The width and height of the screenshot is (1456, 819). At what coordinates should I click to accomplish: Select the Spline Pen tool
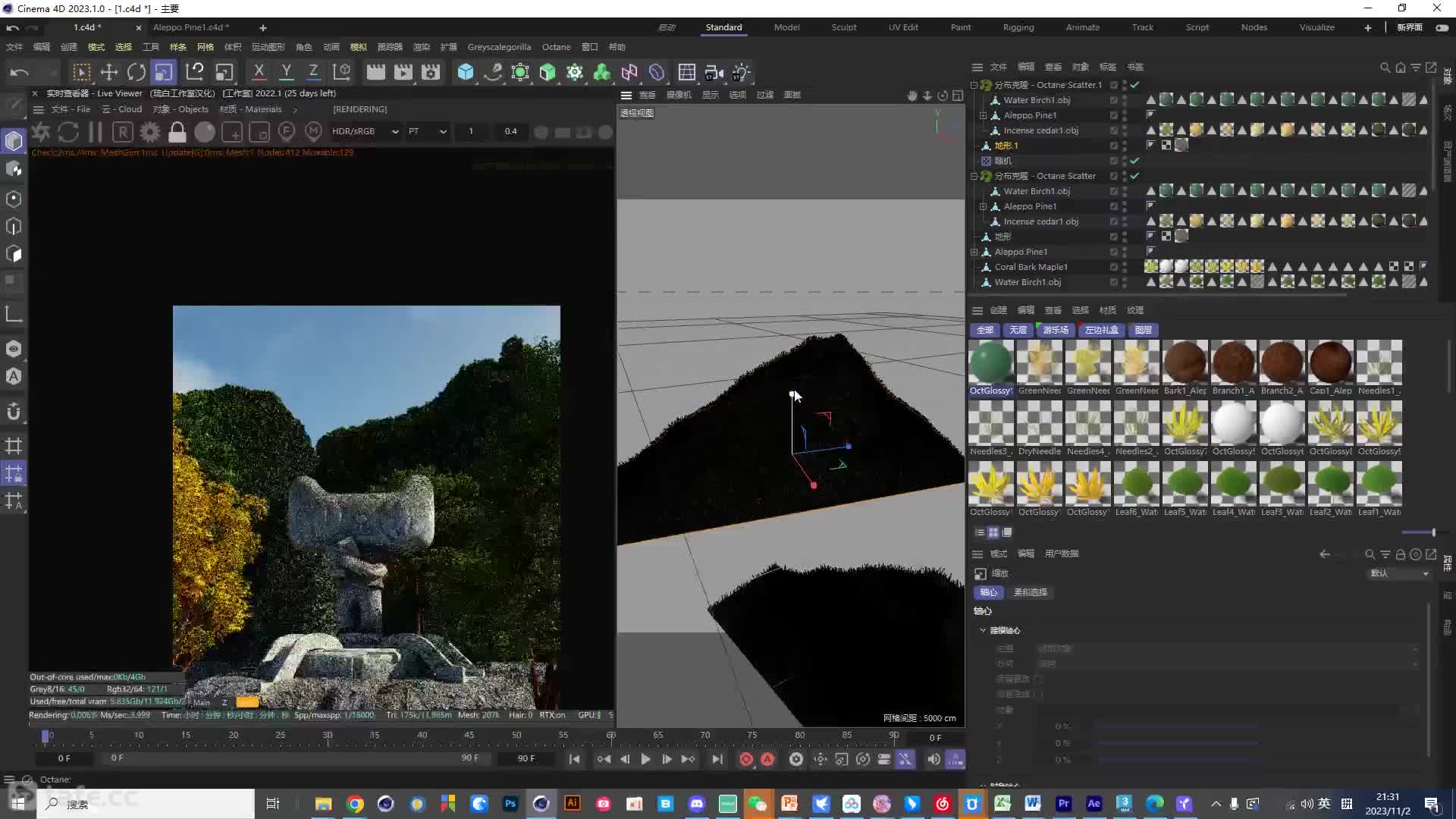tap(493, 72)
